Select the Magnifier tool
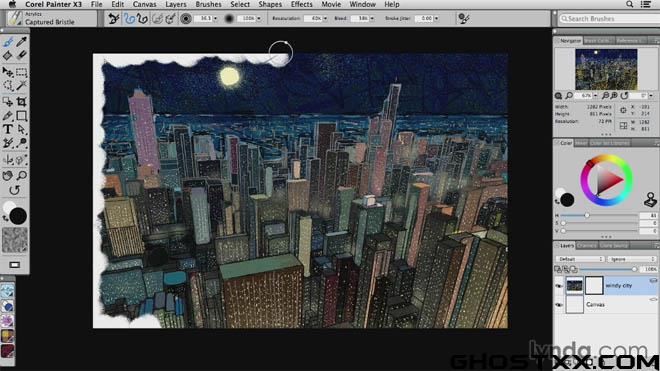Screen dimensions: 660x371 [x=21, y=175]
